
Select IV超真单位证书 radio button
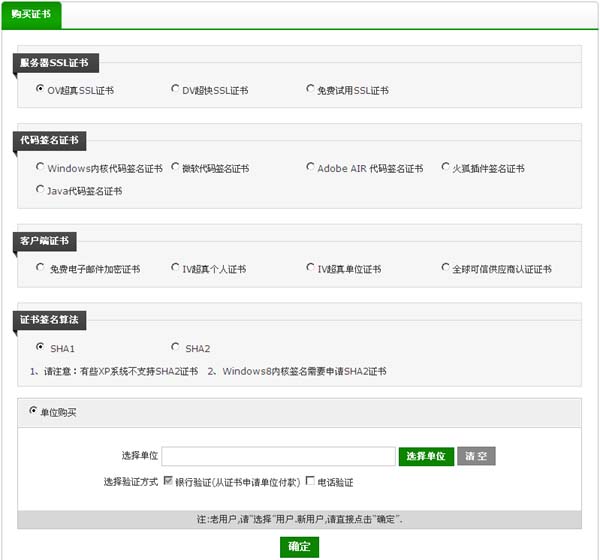(310, 267)
